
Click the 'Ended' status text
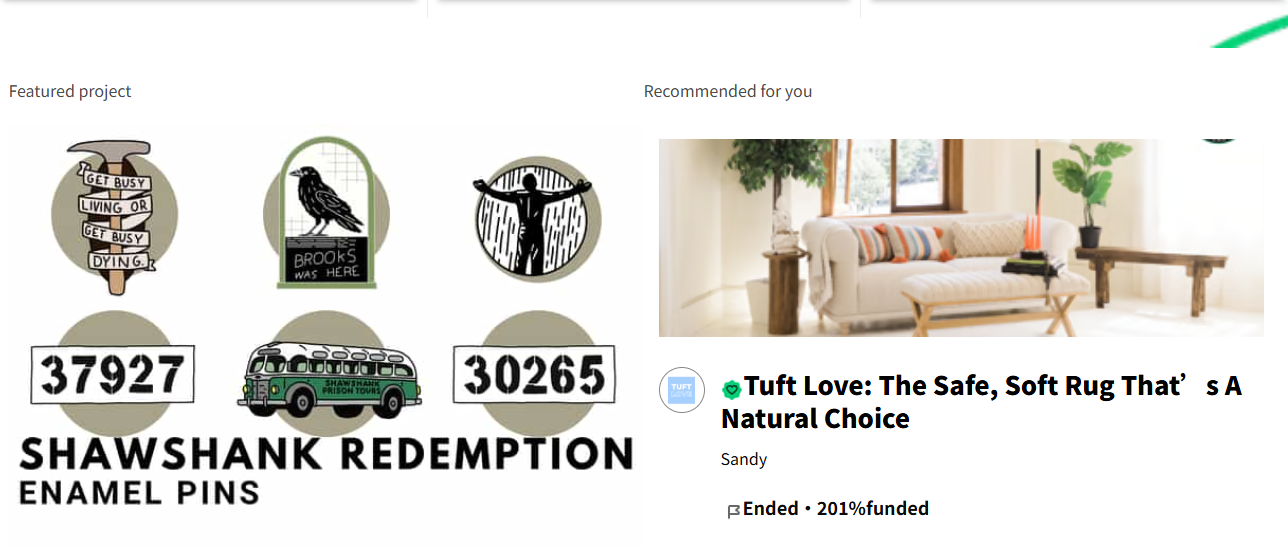click(x=770, y=509)
